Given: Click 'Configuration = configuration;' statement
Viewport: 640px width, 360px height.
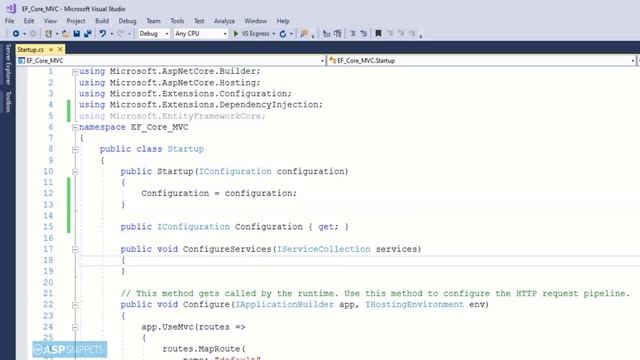Looking at the screenshot, I should [219, 193].
